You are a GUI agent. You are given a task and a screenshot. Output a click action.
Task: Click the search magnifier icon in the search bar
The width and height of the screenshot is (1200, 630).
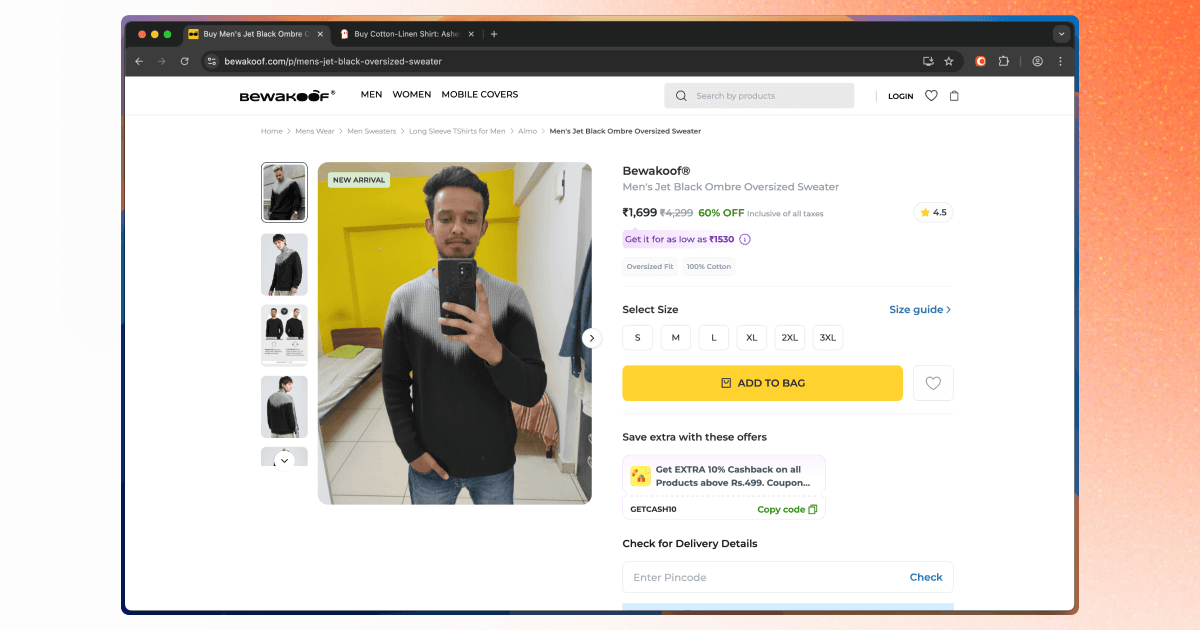pos(681,95)
